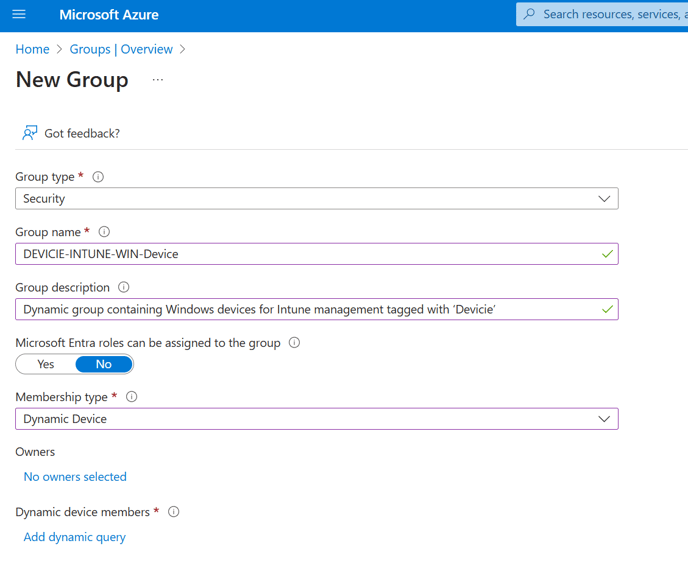Set Entra roles toggle to Yes
Image resolution: width=688 pixels, height=563 pixels.
(x=46, y=364)
